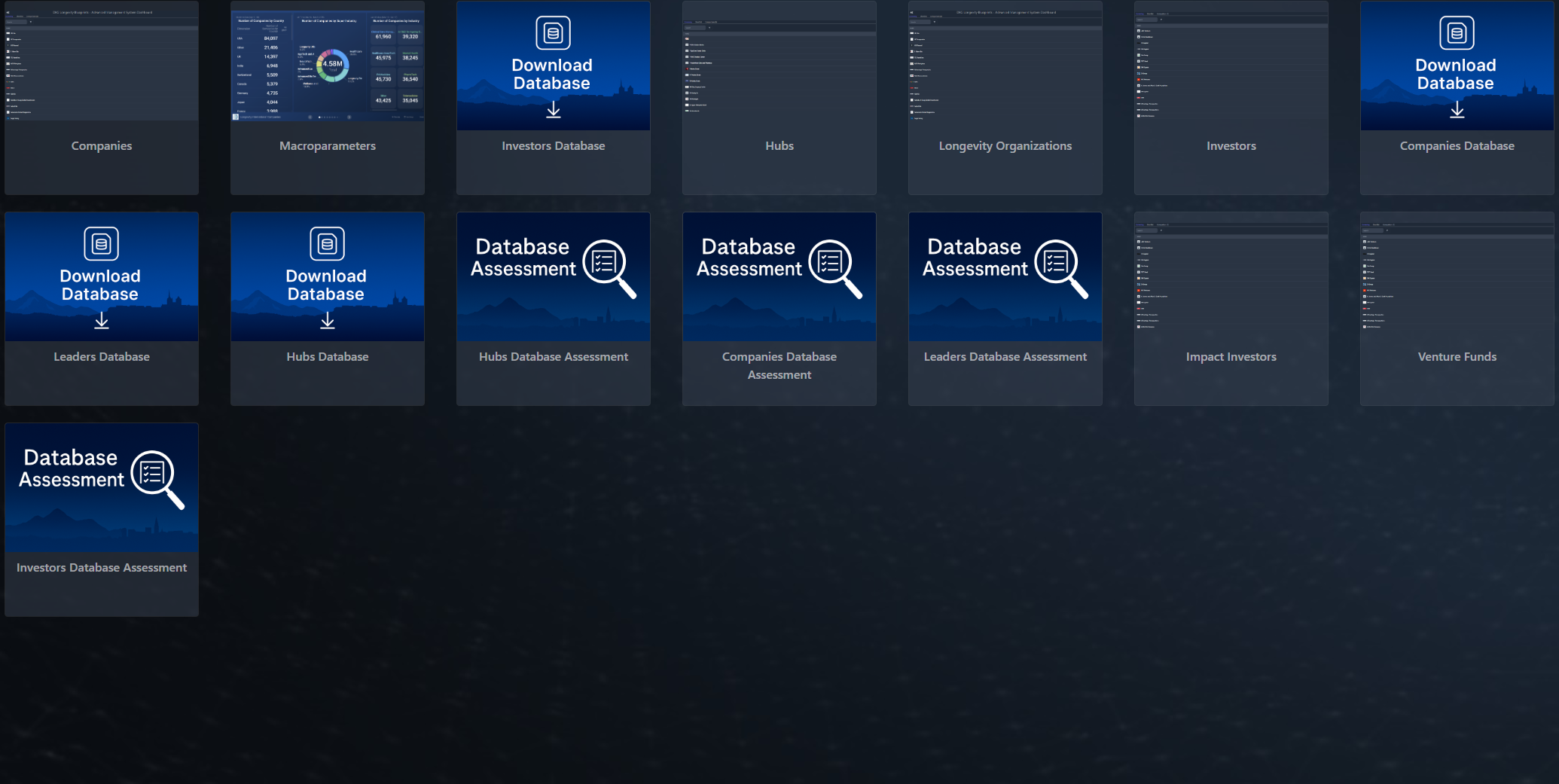Click the Hubs Database label text
Viewport: 1559px width, 784px height.
328,357
